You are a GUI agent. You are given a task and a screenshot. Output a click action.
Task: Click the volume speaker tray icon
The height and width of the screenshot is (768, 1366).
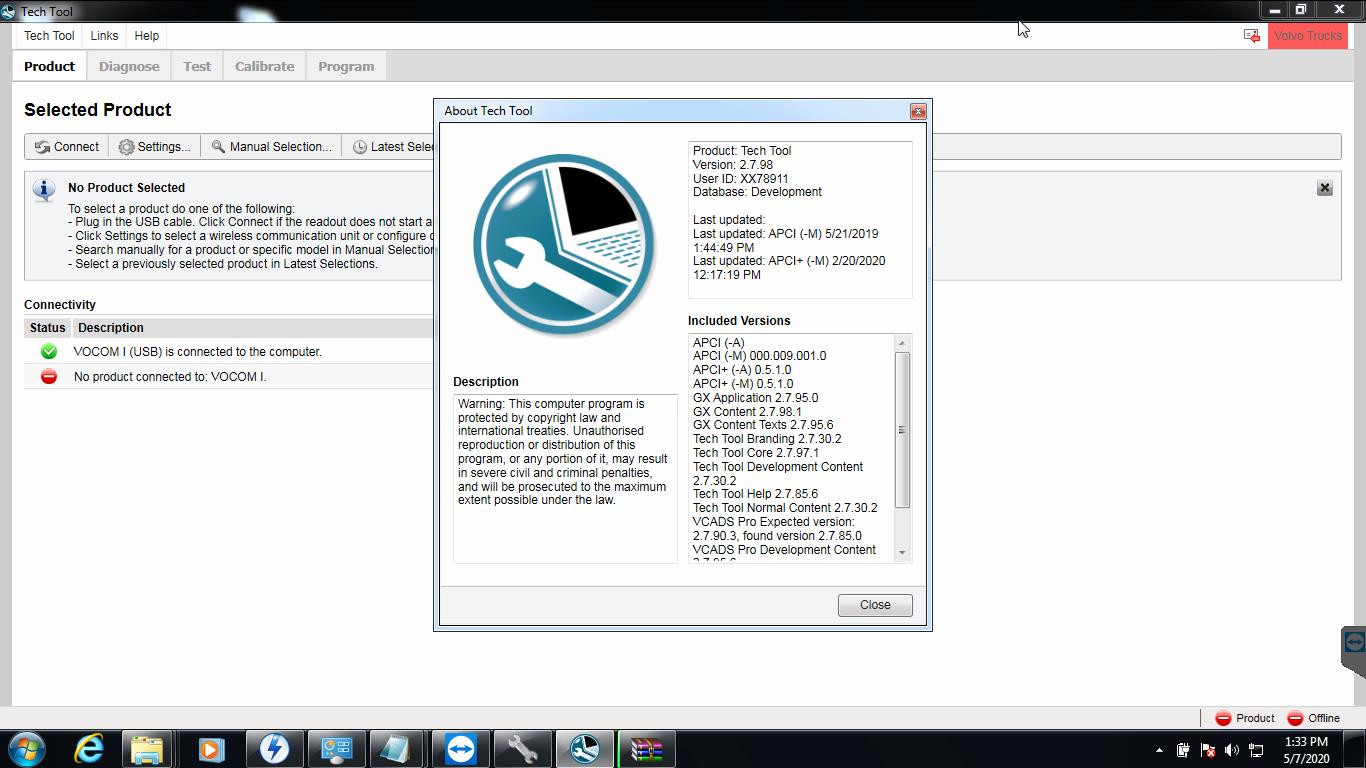[1231, 750]
